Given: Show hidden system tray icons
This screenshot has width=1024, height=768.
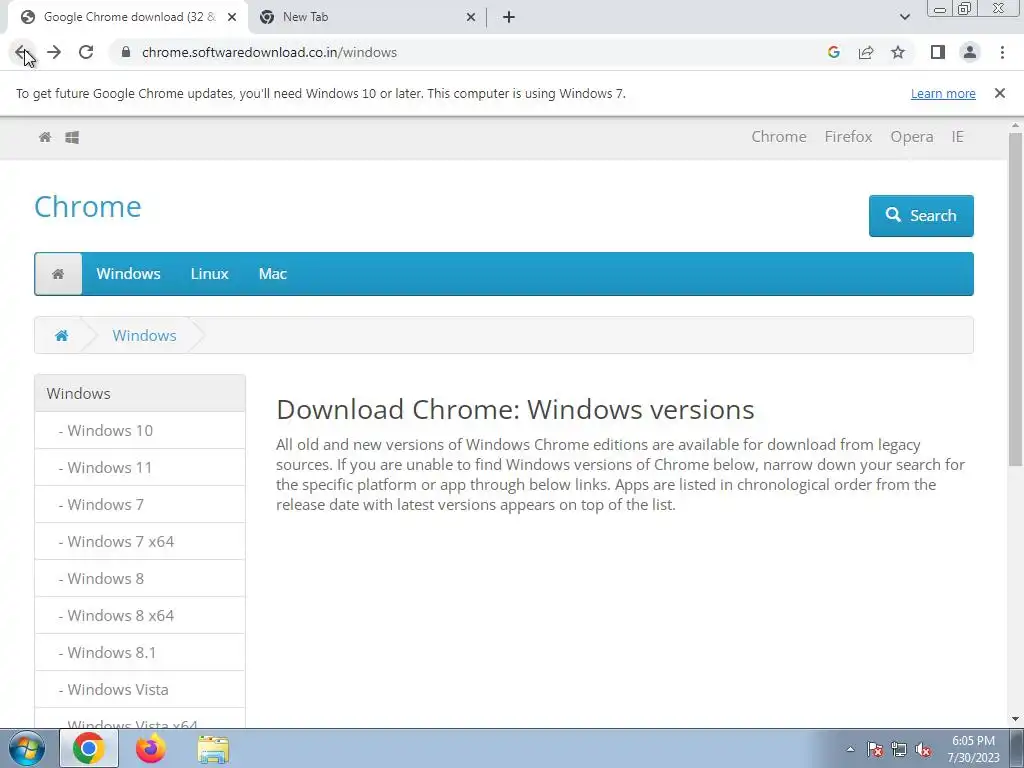Looking at the screenshot, I should 850,750.
